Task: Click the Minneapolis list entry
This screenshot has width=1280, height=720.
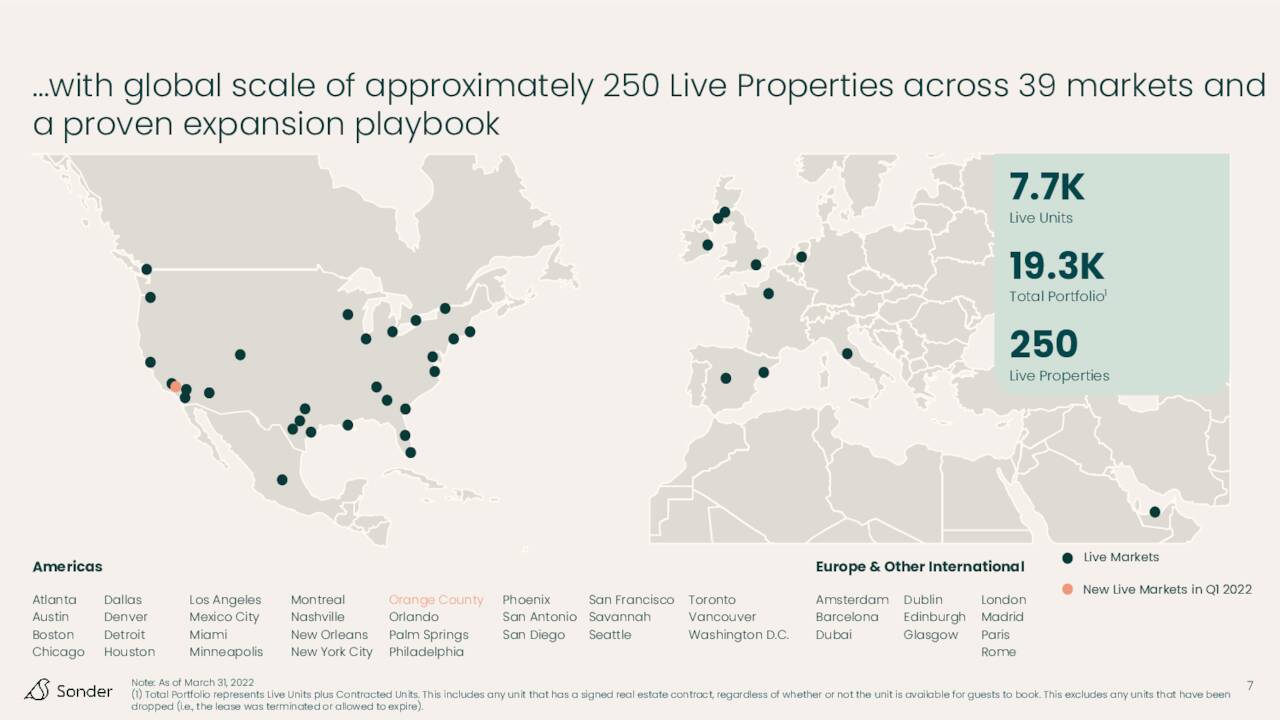Action: (226, 652)
